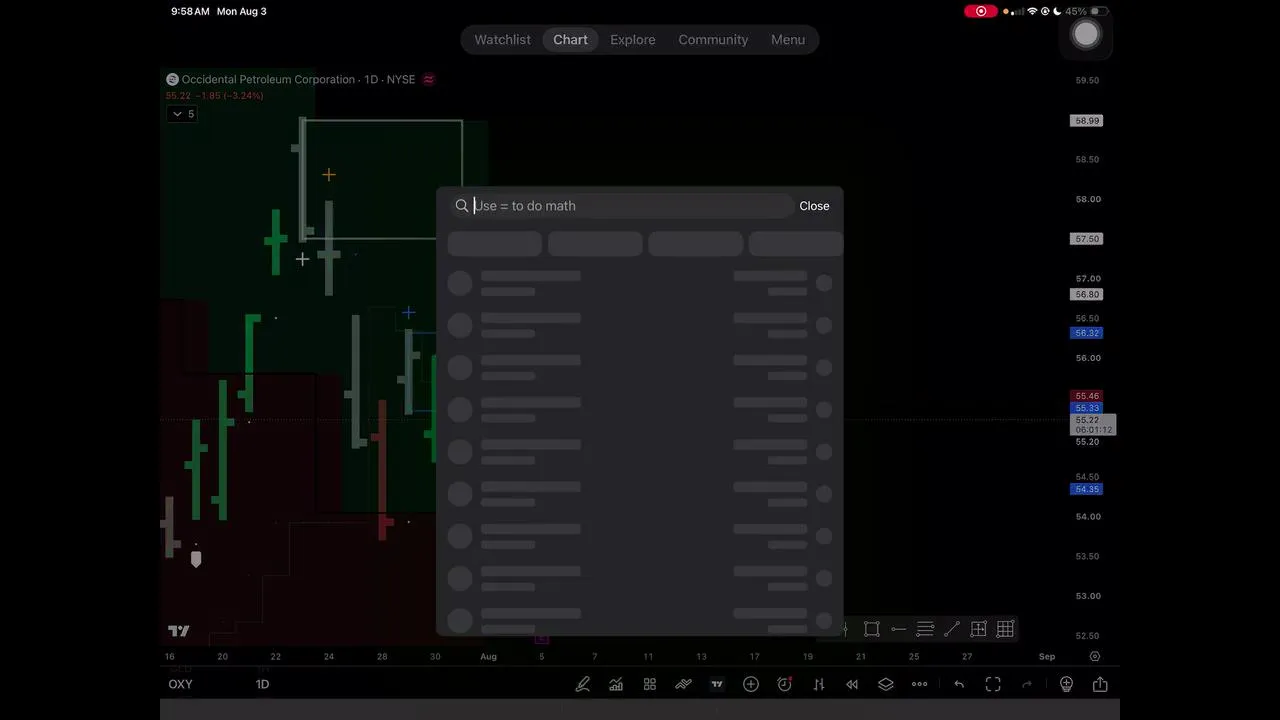Tap the battery 45% indicator
This screenshot has width=1280, height=720.
[x=1087, y=11]
